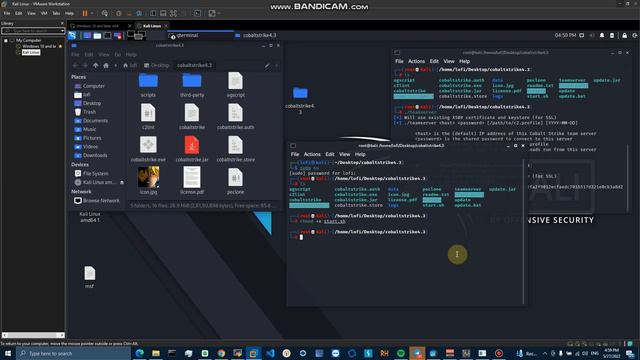Collapse My Computer tree in Library

pyautogui.click(x=6, y=40)
